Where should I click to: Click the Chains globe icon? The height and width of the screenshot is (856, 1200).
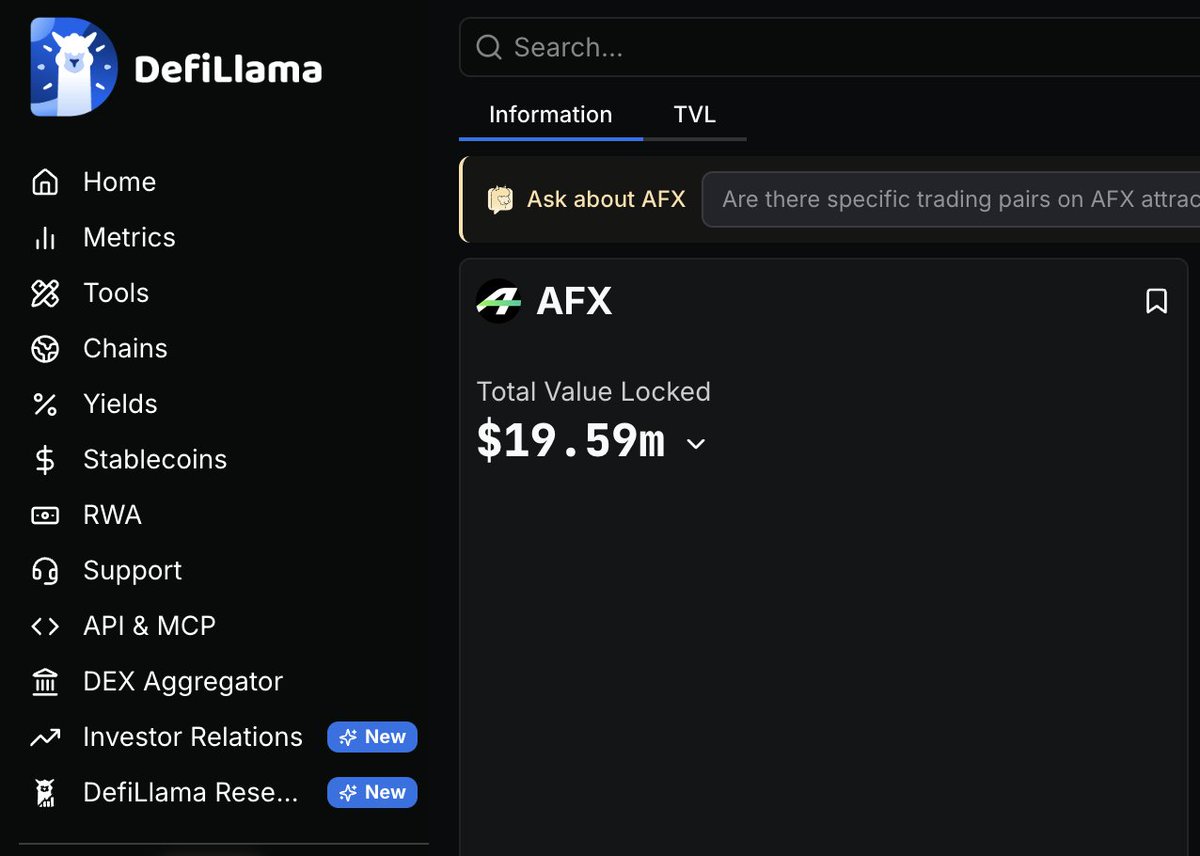pos(45,349)
